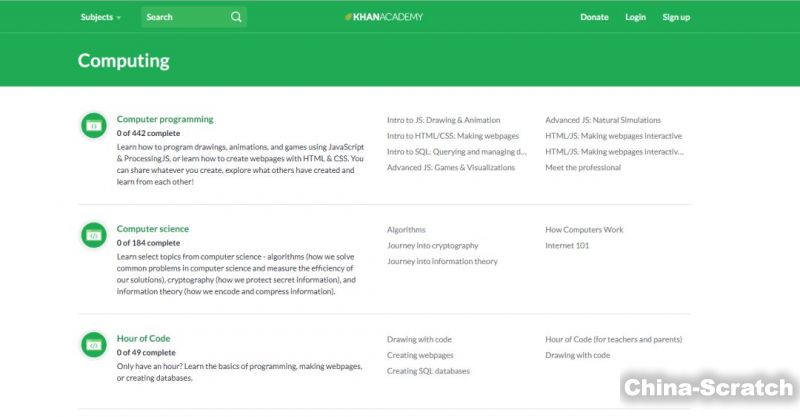
Task: Type in the Search field
Action: [185, 17]
